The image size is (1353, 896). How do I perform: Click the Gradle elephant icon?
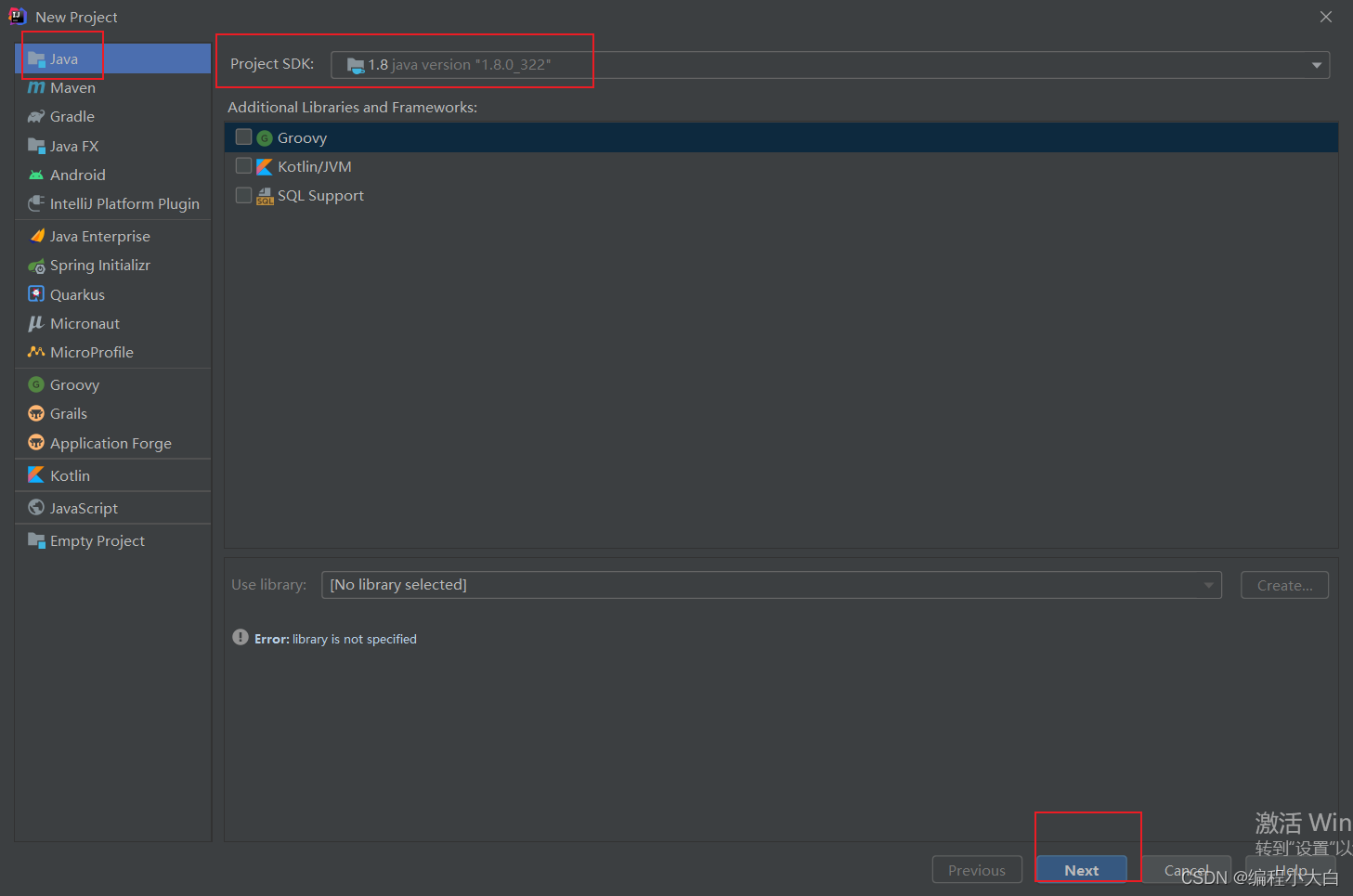[36, 117]
